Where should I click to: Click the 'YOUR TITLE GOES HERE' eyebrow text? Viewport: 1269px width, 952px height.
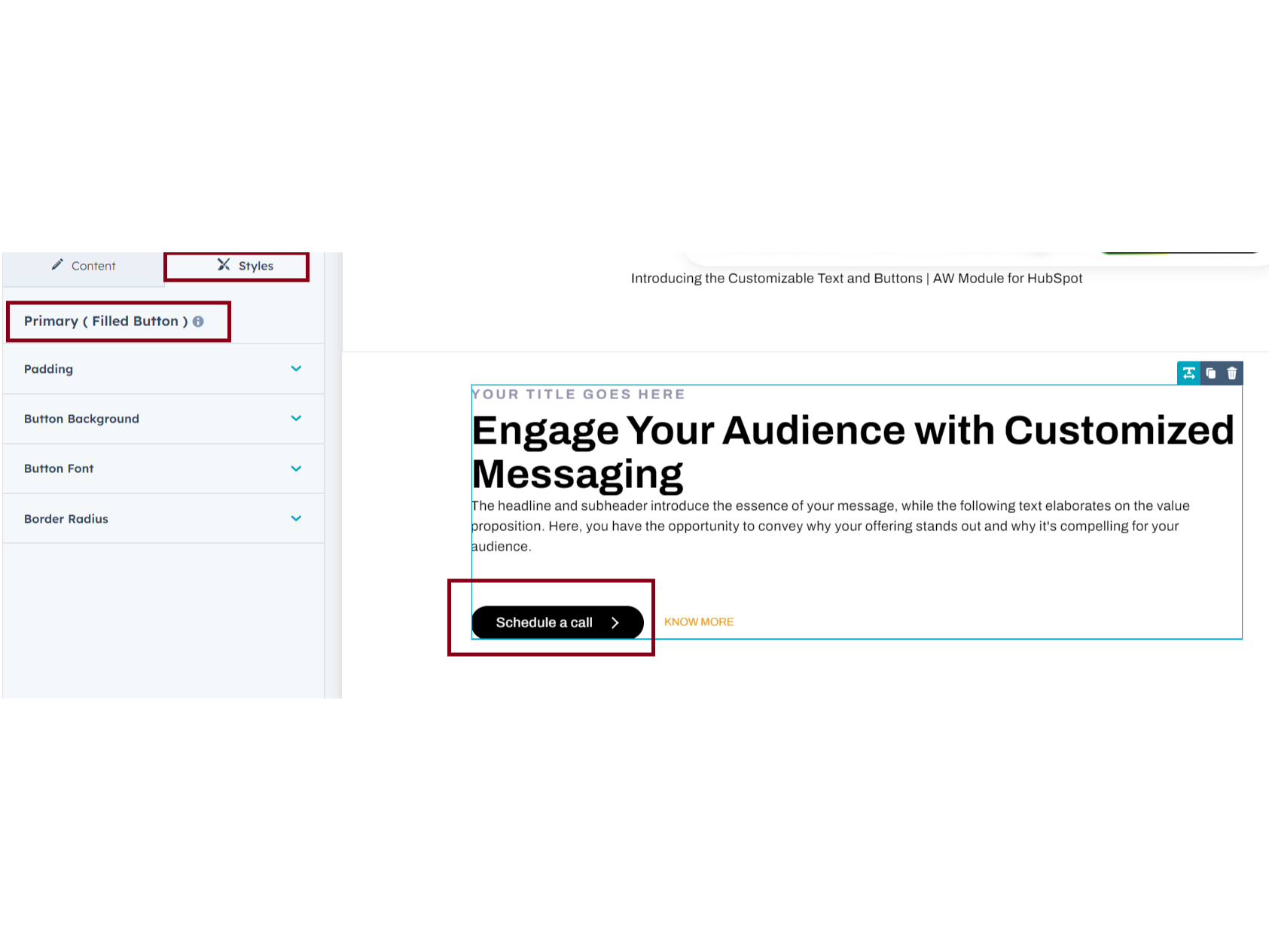[578, 394]
